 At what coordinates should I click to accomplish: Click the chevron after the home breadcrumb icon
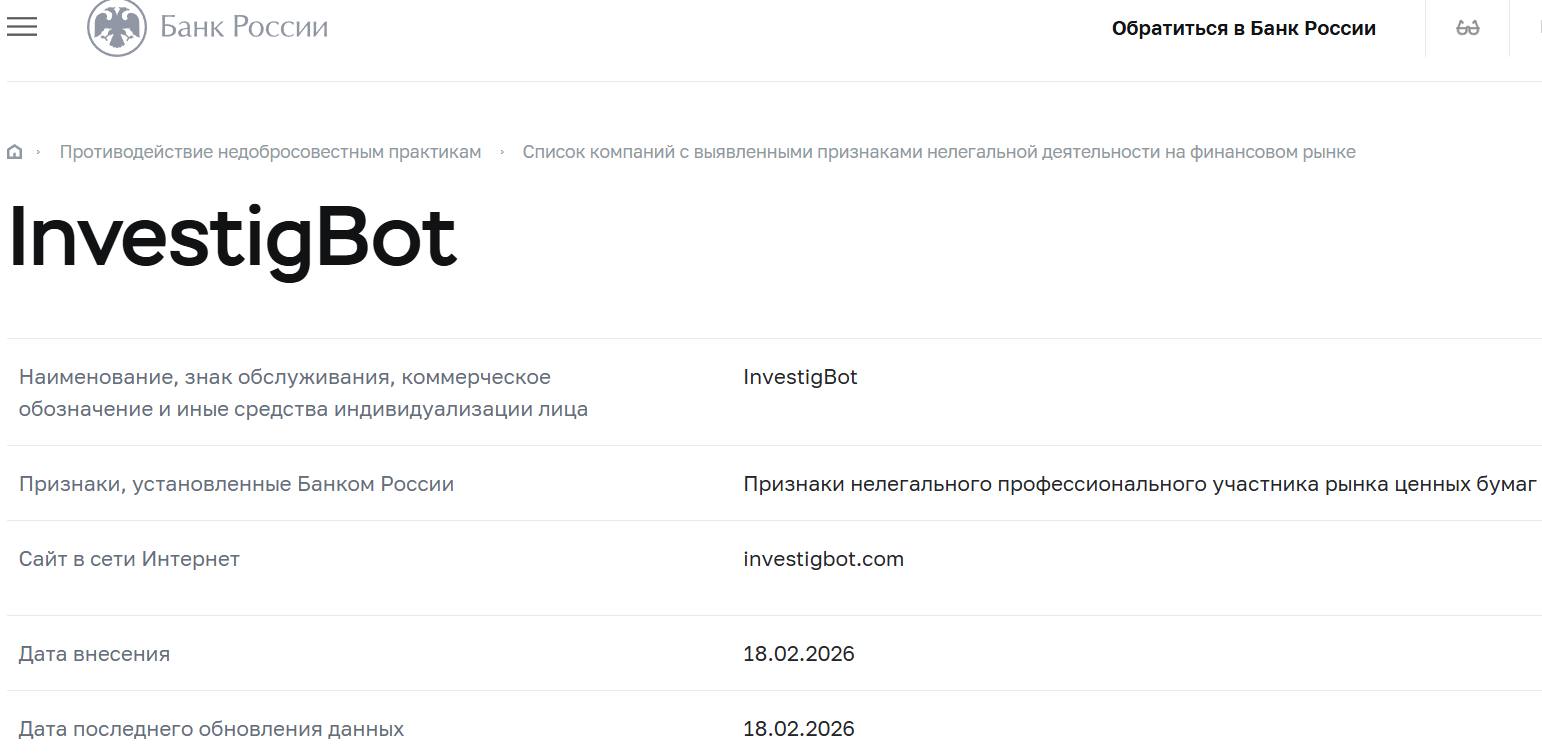(x=39, y=151)
